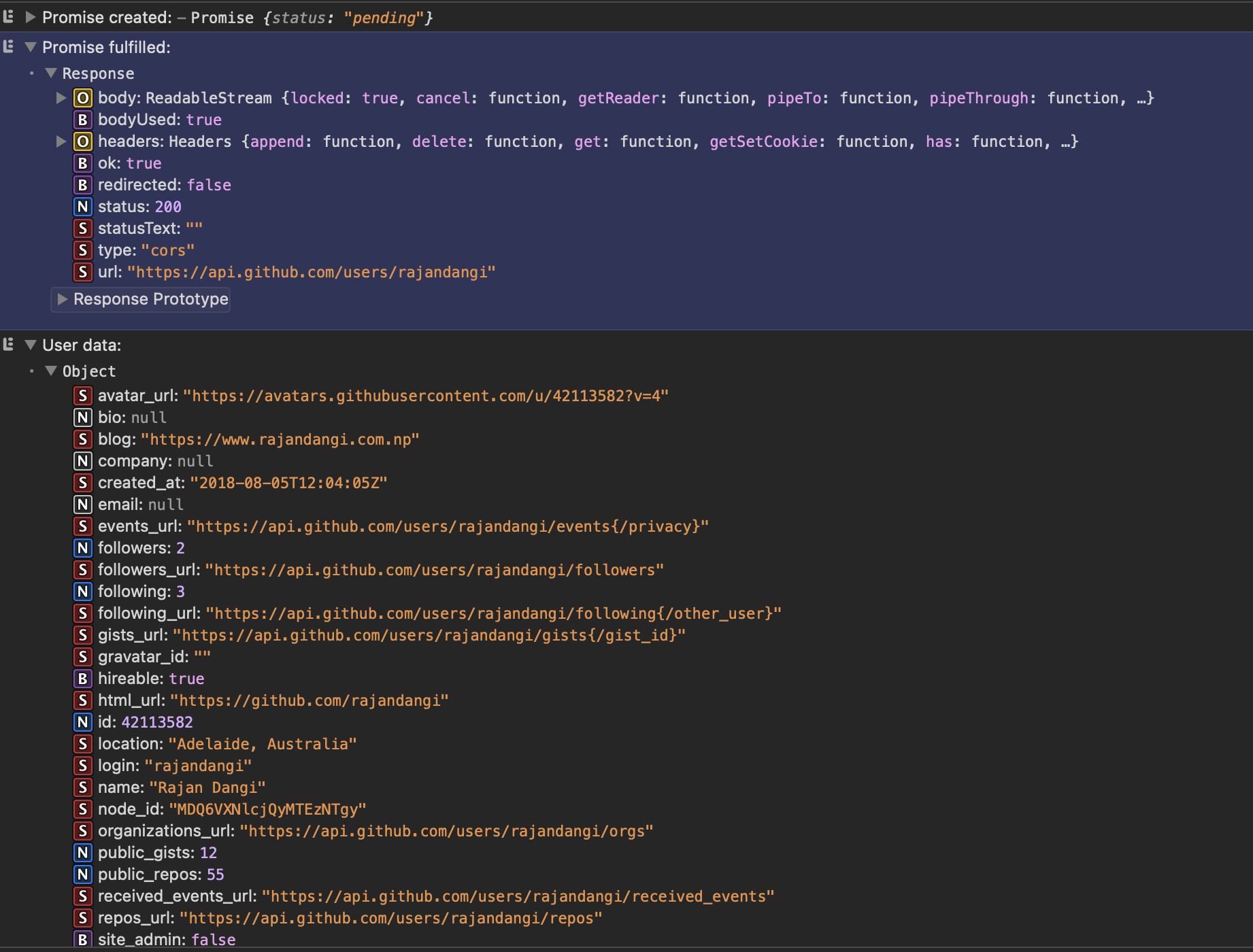Click the number icon beside followers count
Screen dimensions: 1253x952
[82, 548]
